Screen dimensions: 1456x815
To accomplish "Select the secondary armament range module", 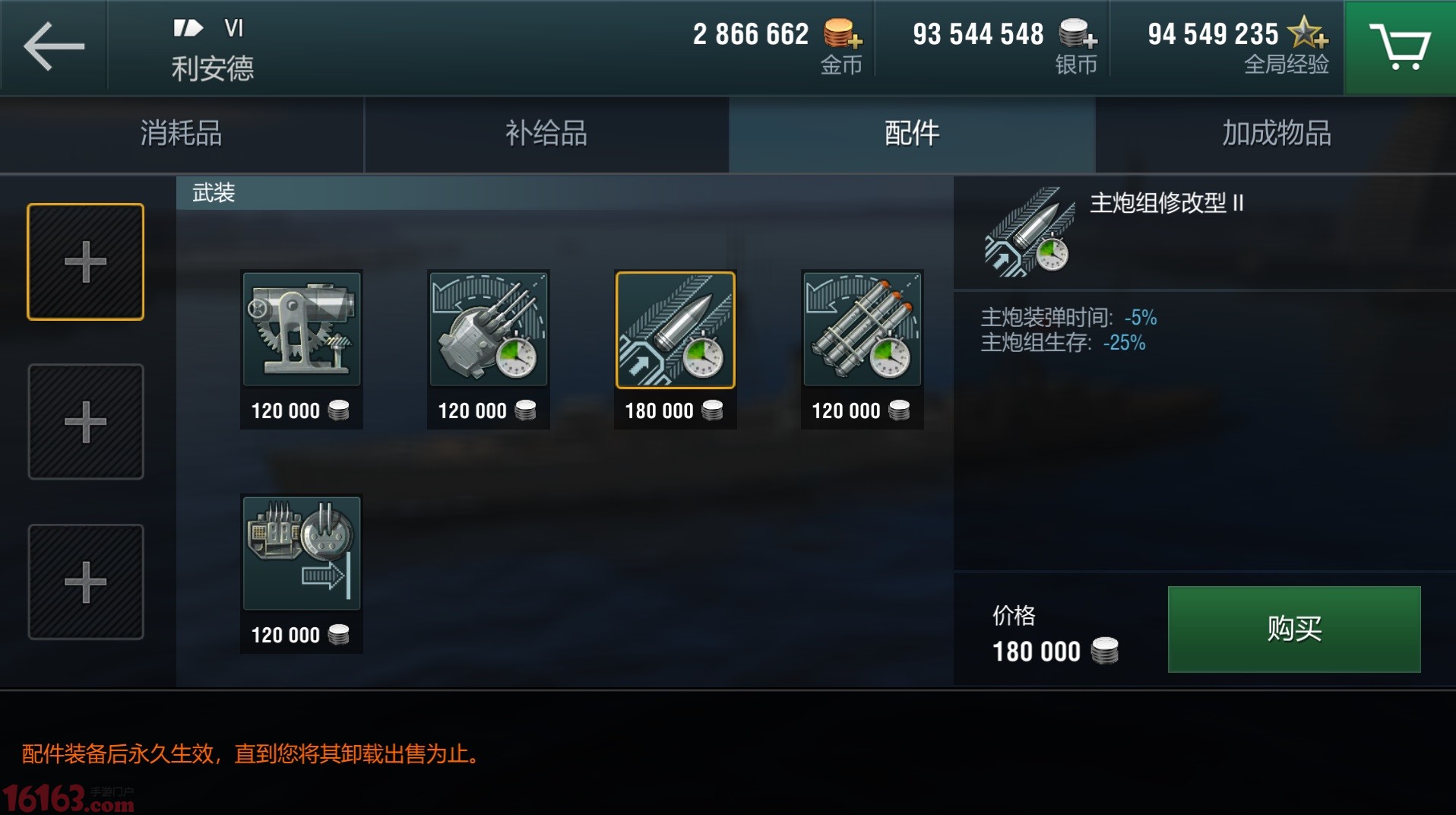I will (x=302, y=573).
